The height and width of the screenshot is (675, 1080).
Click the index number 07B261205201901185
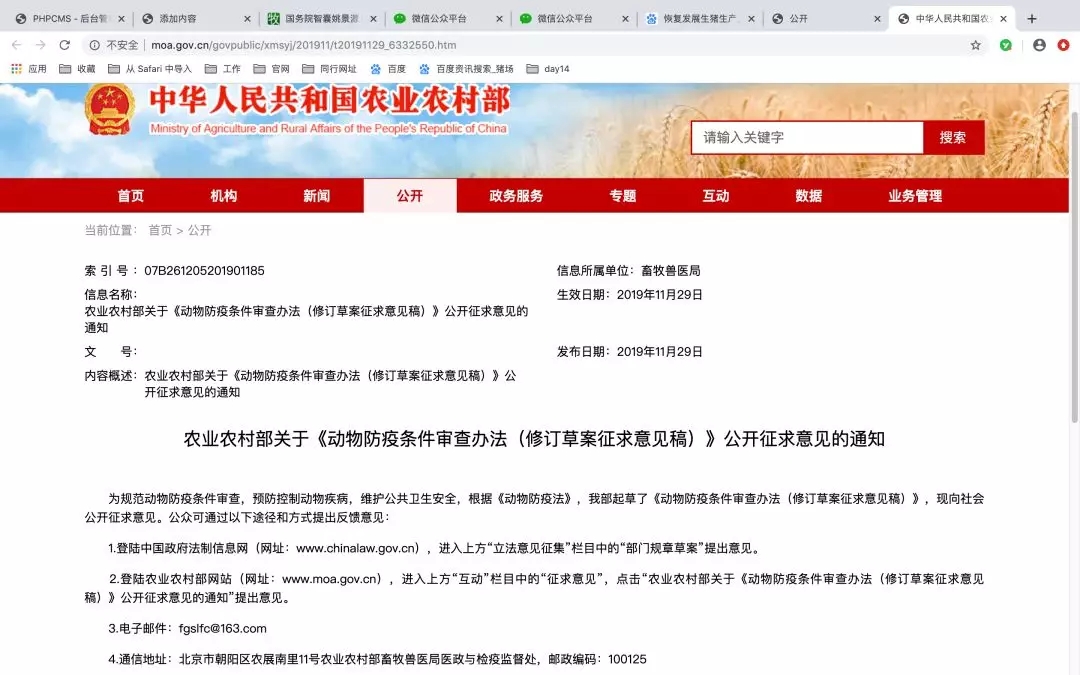[x=204, y=271]
